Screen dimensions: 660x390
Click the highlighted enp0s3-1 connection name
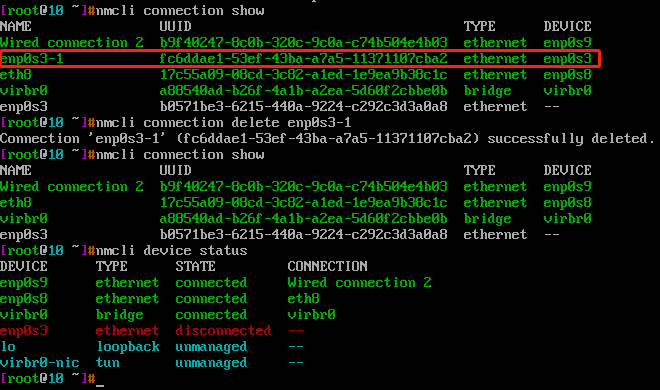click(32, 58)
